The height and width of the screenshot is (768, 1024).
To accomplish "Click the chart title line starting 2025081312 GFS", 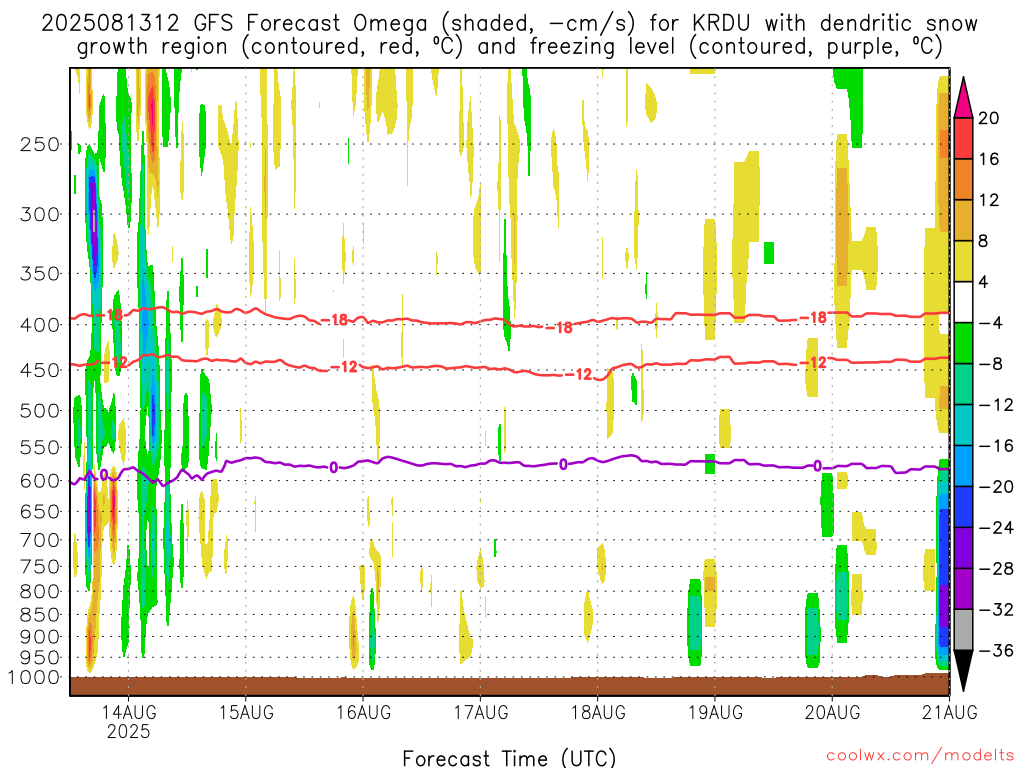I will (509, 24).
